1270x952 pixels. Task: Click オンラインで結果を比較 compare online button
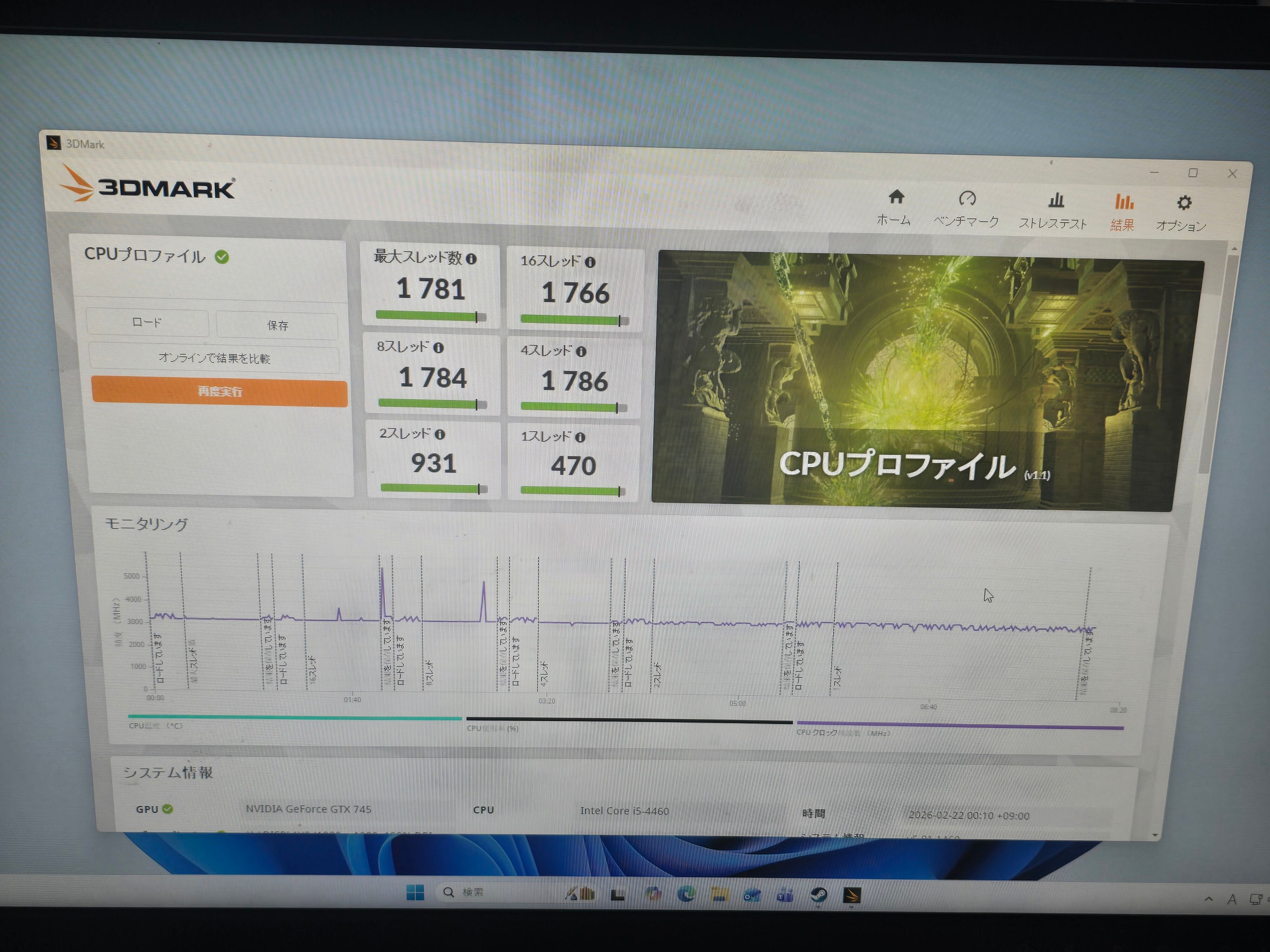[214, 358]
